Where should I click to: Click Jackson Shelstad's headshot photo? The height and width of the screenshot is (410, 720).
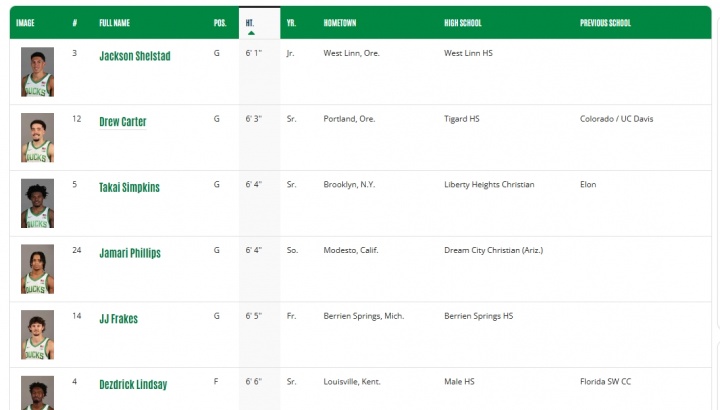pyautogui.click(x=37, y=72)
